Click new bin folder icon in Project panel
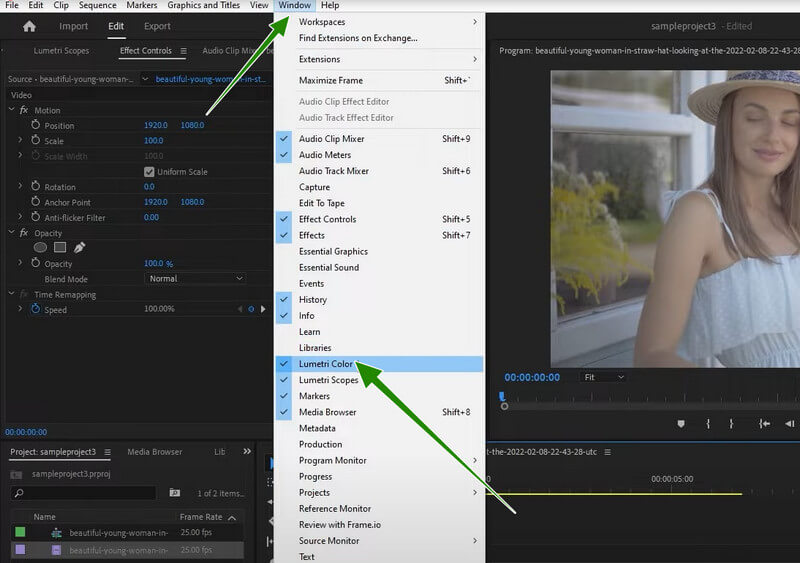Viewport: 800px width, 563px height. (175, 493)
